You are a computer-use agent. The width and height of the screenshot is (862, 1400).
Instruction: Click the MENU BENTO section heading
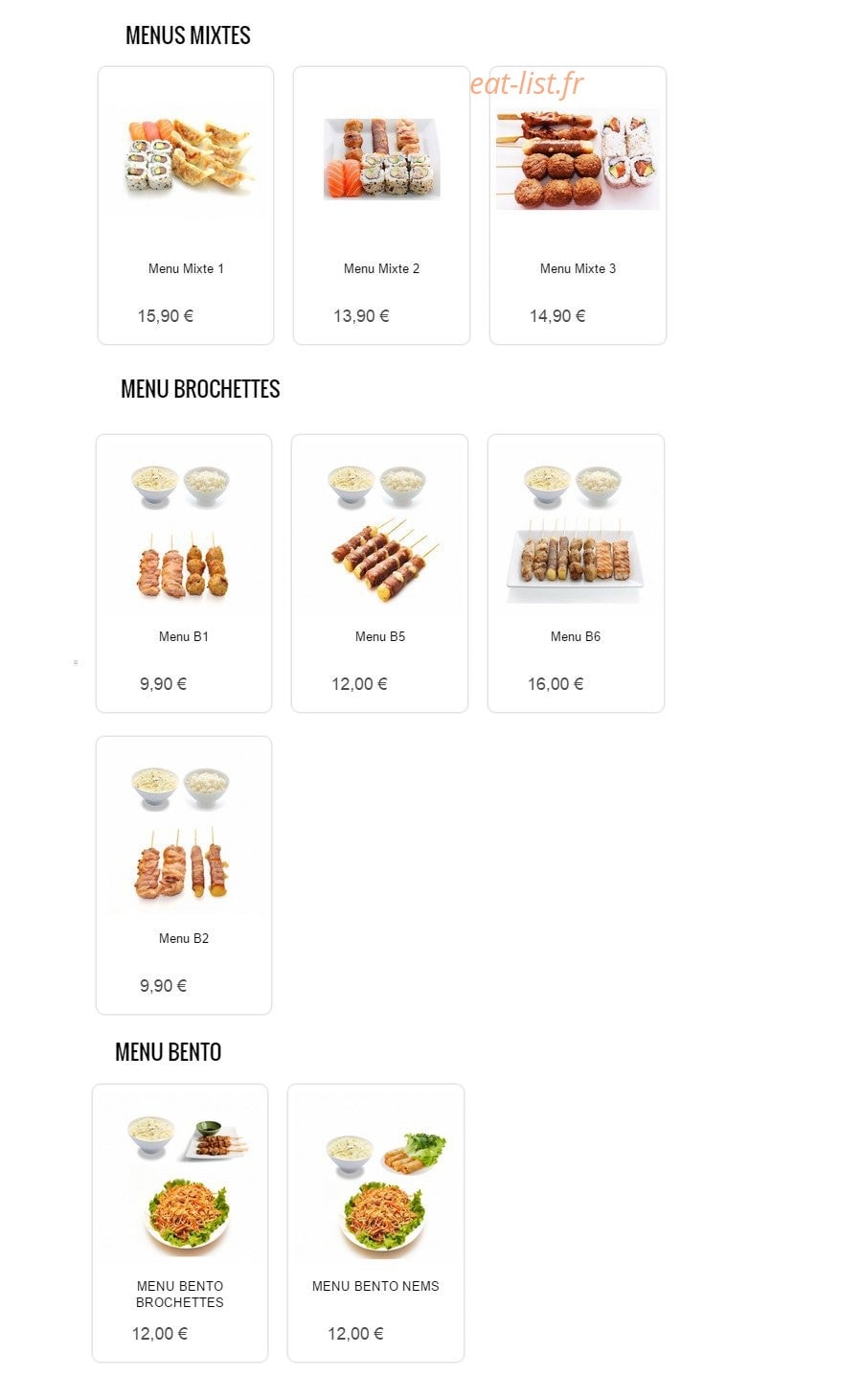click(168, 1052)
